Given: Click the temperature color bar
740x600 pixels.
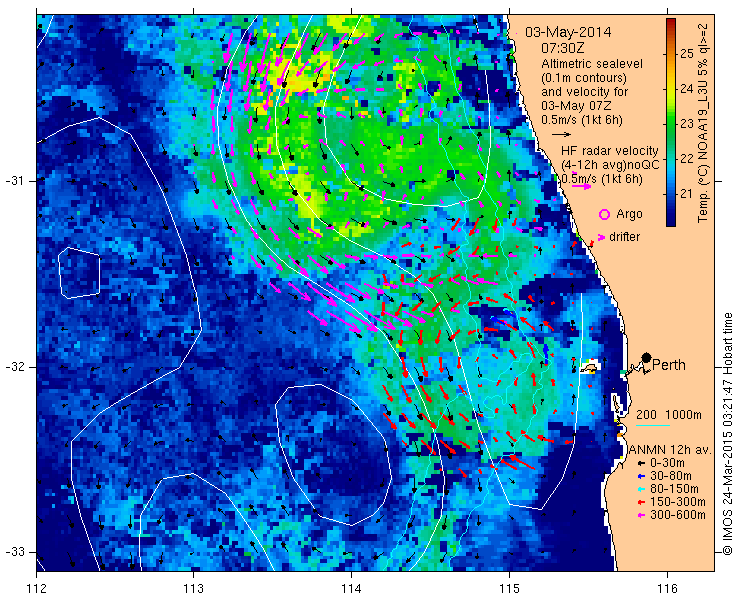Looking at the screenshot, I should 671,122.
